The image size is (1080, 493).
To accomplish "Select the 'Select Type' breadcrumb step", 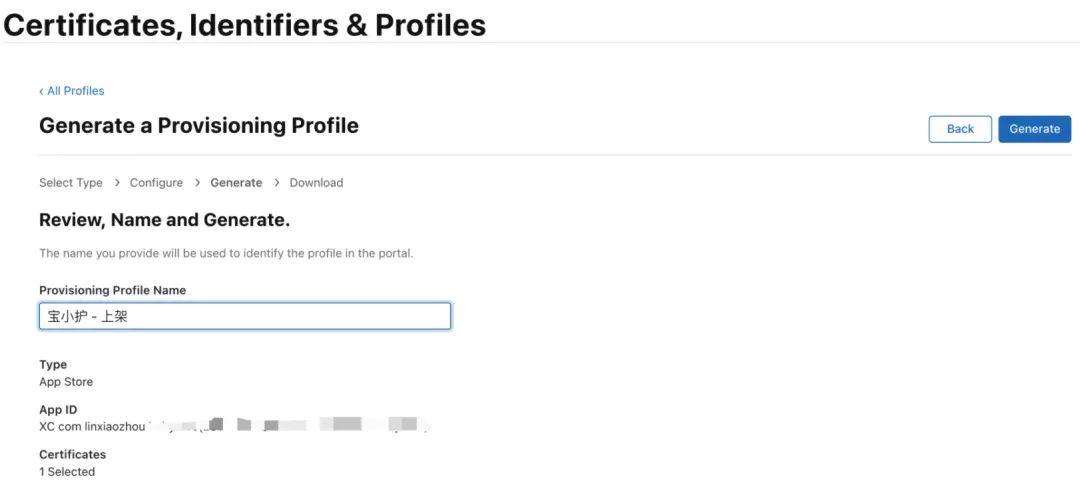I will tap(71, 183).
